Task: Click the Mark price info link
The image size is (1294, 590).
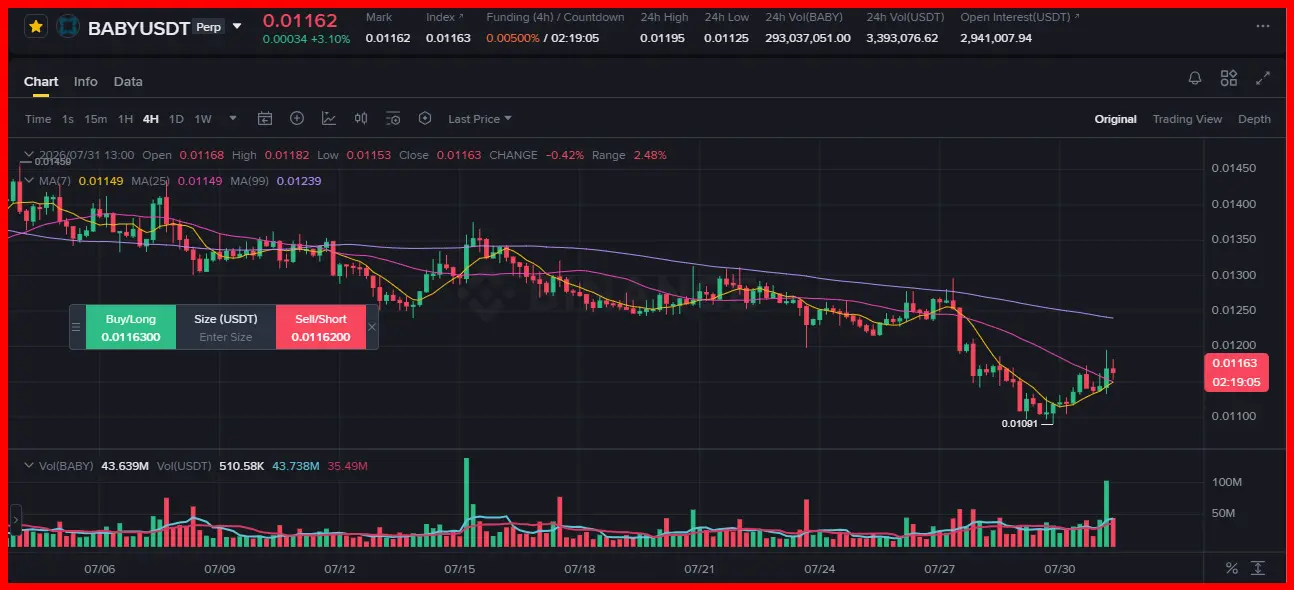Action: point(381,17)
